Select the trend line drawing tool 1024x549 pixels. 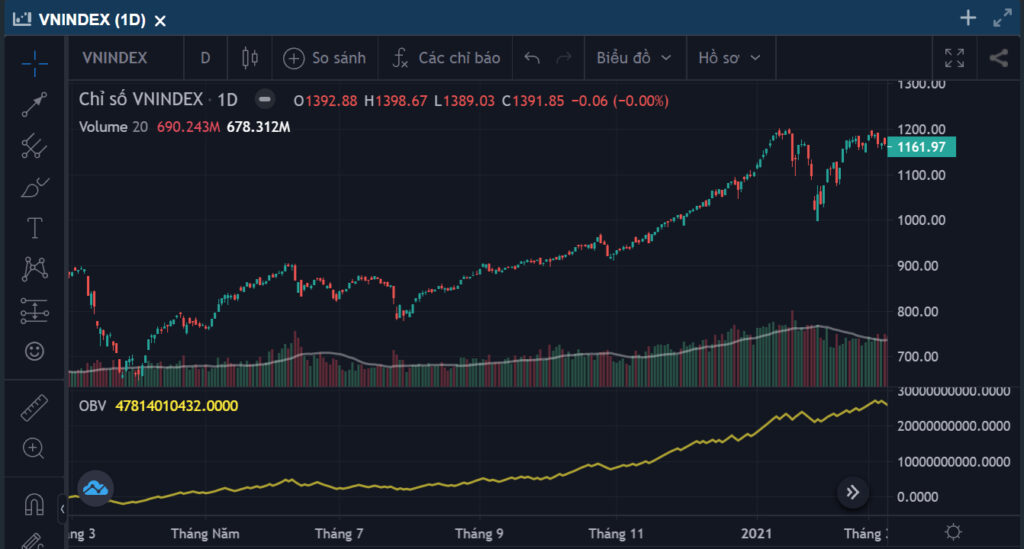click(x=34, y=104)
